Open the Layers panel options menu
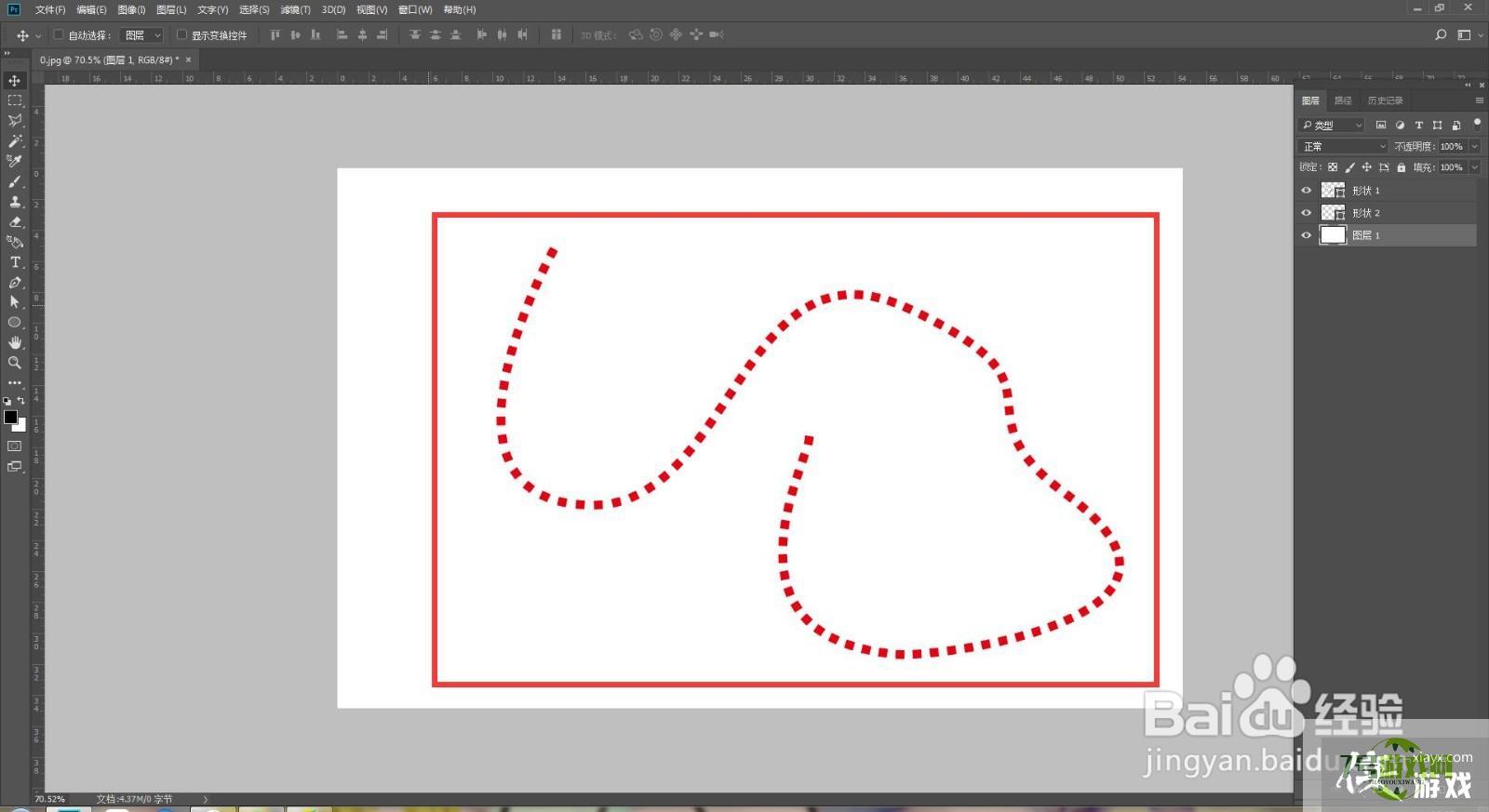The height and width of the screenshot is (812, 1489). tap(1479, 100)
